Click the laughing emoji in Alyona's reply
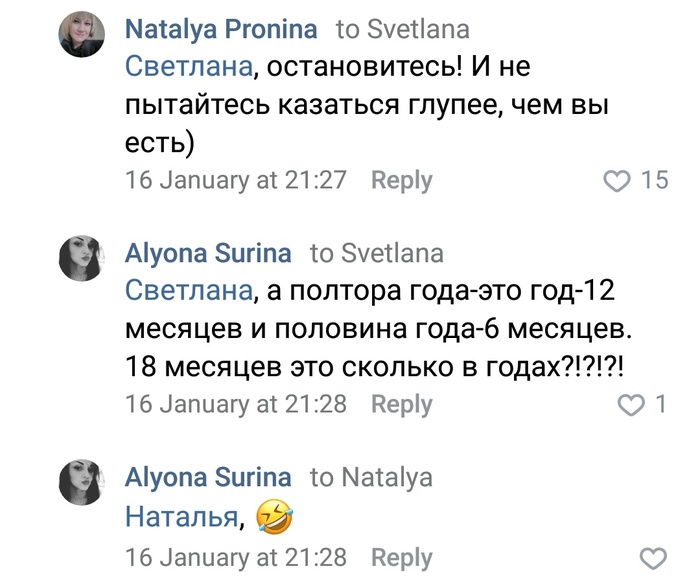This screenshot has height=586, width=700. click(272, 516)
